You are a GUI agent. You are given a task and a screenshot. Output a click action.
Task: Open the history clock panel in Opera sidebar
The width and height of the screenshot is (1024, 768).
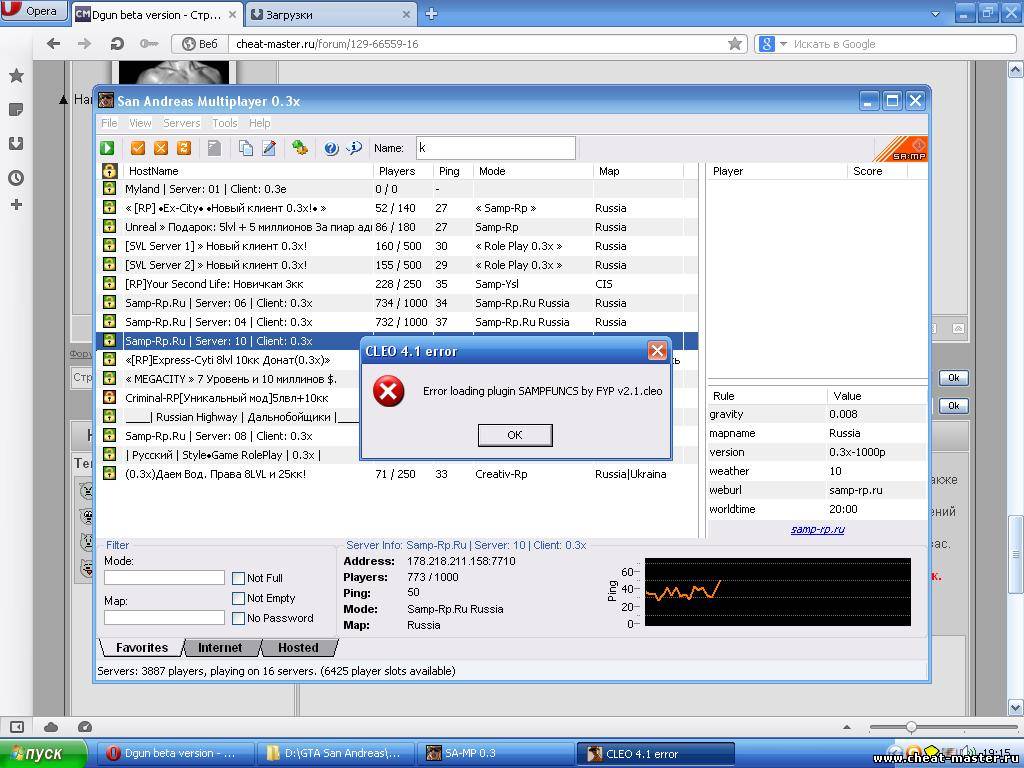(16, 178)
